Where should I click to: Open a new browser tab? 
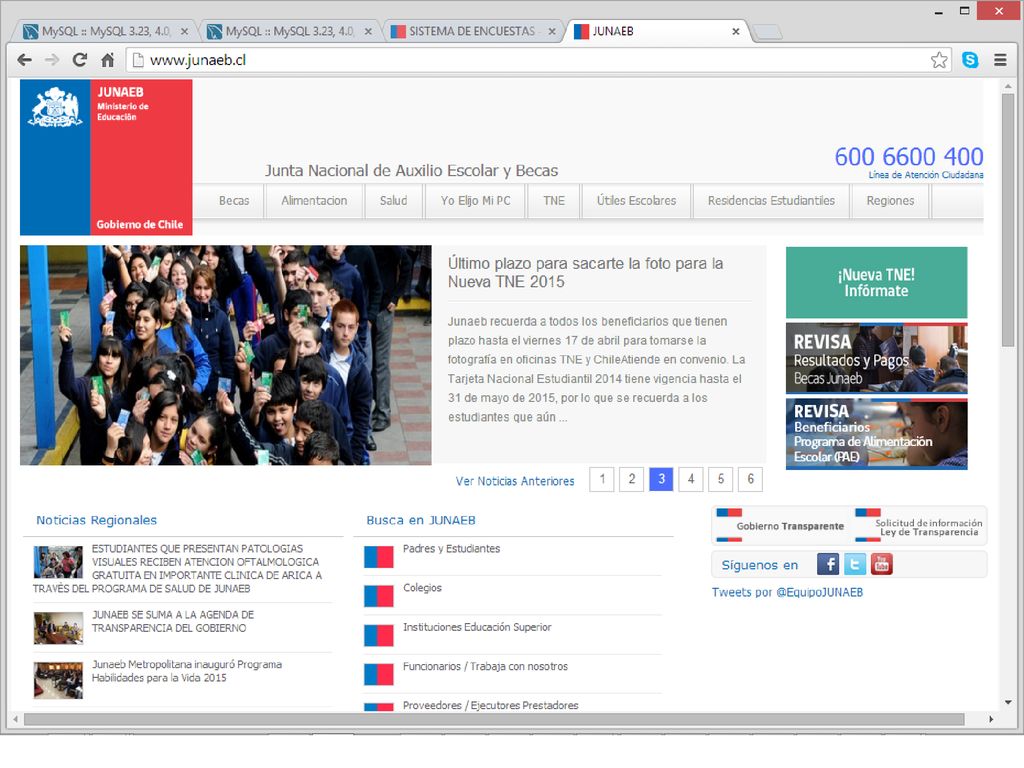(768, 31)
